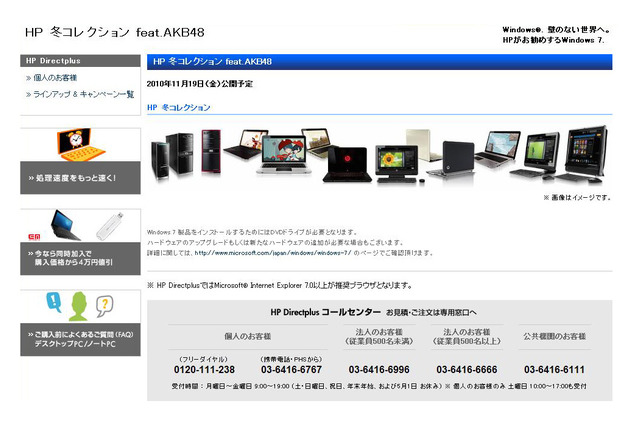Click the blue HP 冬コレクション feat.AKB48 heading bar
This screenshot has width=640, height=426.
pos(379,61)
